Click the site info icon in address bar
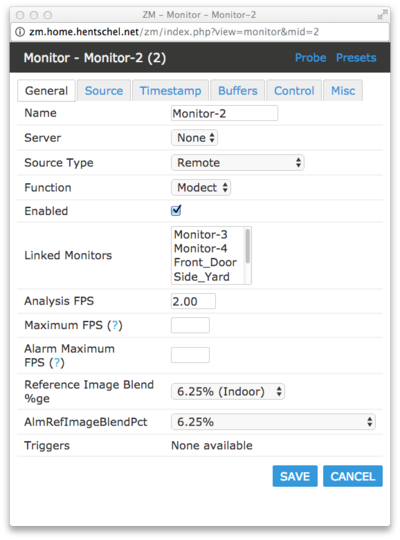400x540 pixels. (x=20, y=32)
